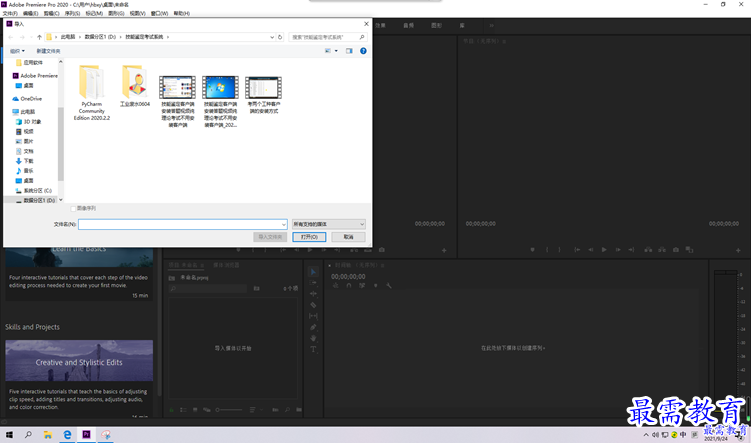
Task: Select the Razor tool
Action: tap(313, 305)
